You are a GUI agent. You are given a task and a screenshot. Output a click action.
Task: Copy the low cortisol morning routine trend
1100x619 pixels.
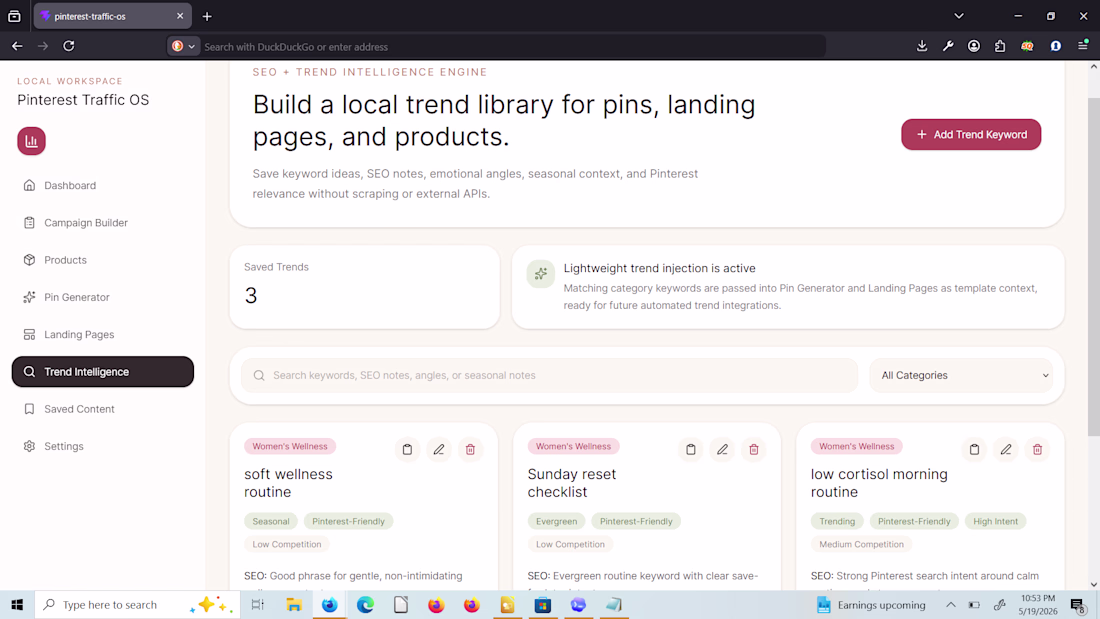point(974,449)
